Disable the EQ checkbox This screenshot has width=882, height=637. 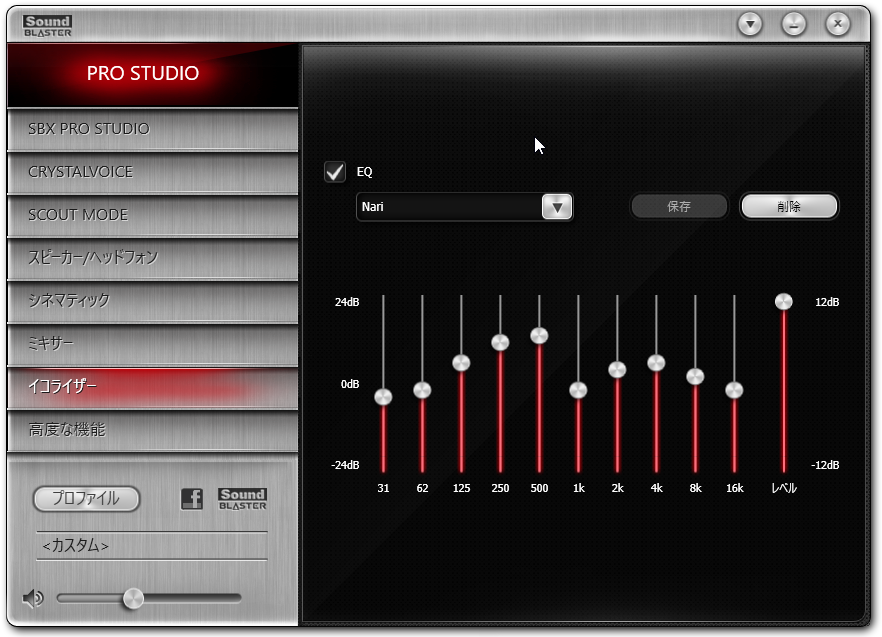335,172
